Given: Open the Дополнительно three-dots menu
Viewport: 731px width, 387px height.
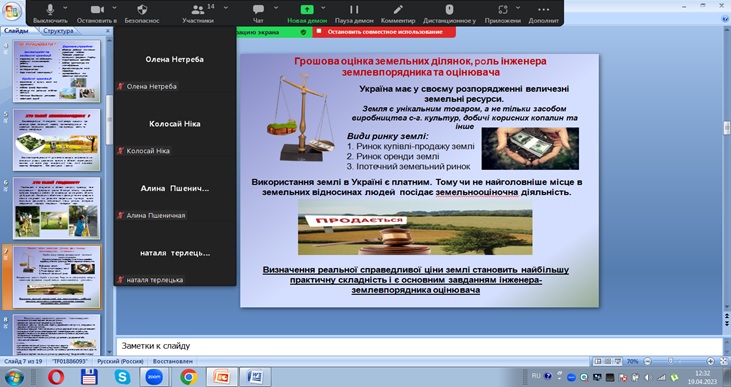Looking at the screenshot, I should click(x=543, y=9).
